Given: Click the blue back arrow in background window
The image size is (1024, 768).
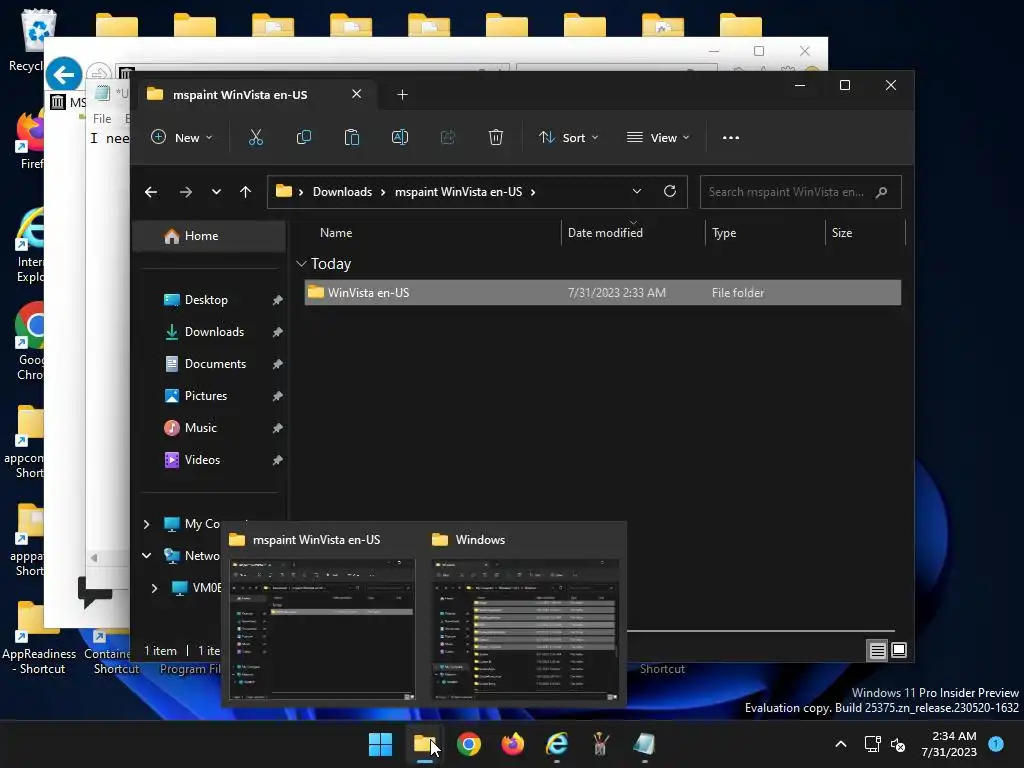Looking at the screenshot, I should click(63, 75).
